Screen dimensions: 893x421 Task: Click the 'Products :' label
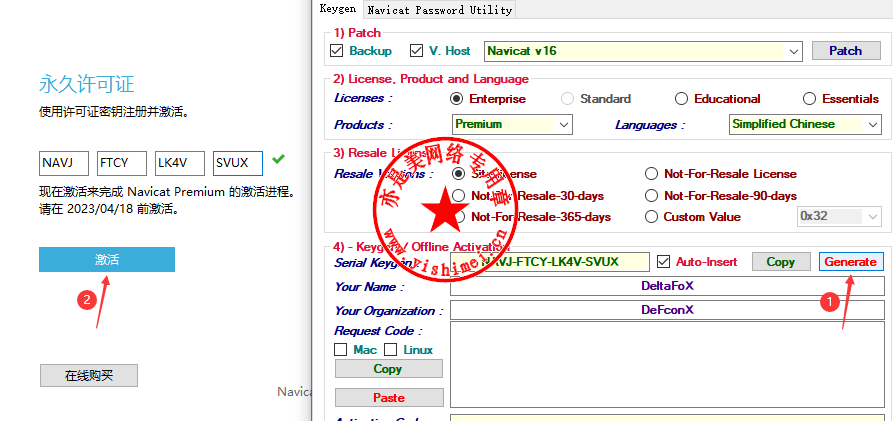[363, 125]
